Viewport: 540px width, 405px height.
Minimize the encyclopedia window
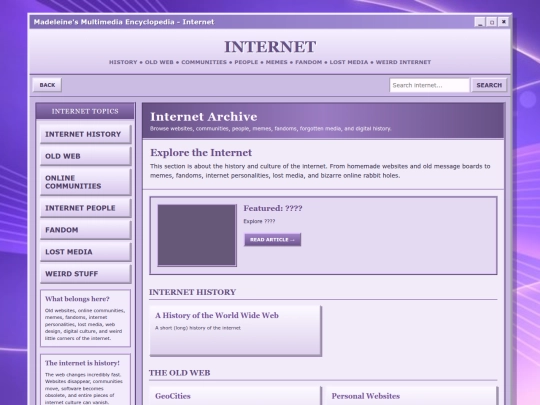coord(480,22)
